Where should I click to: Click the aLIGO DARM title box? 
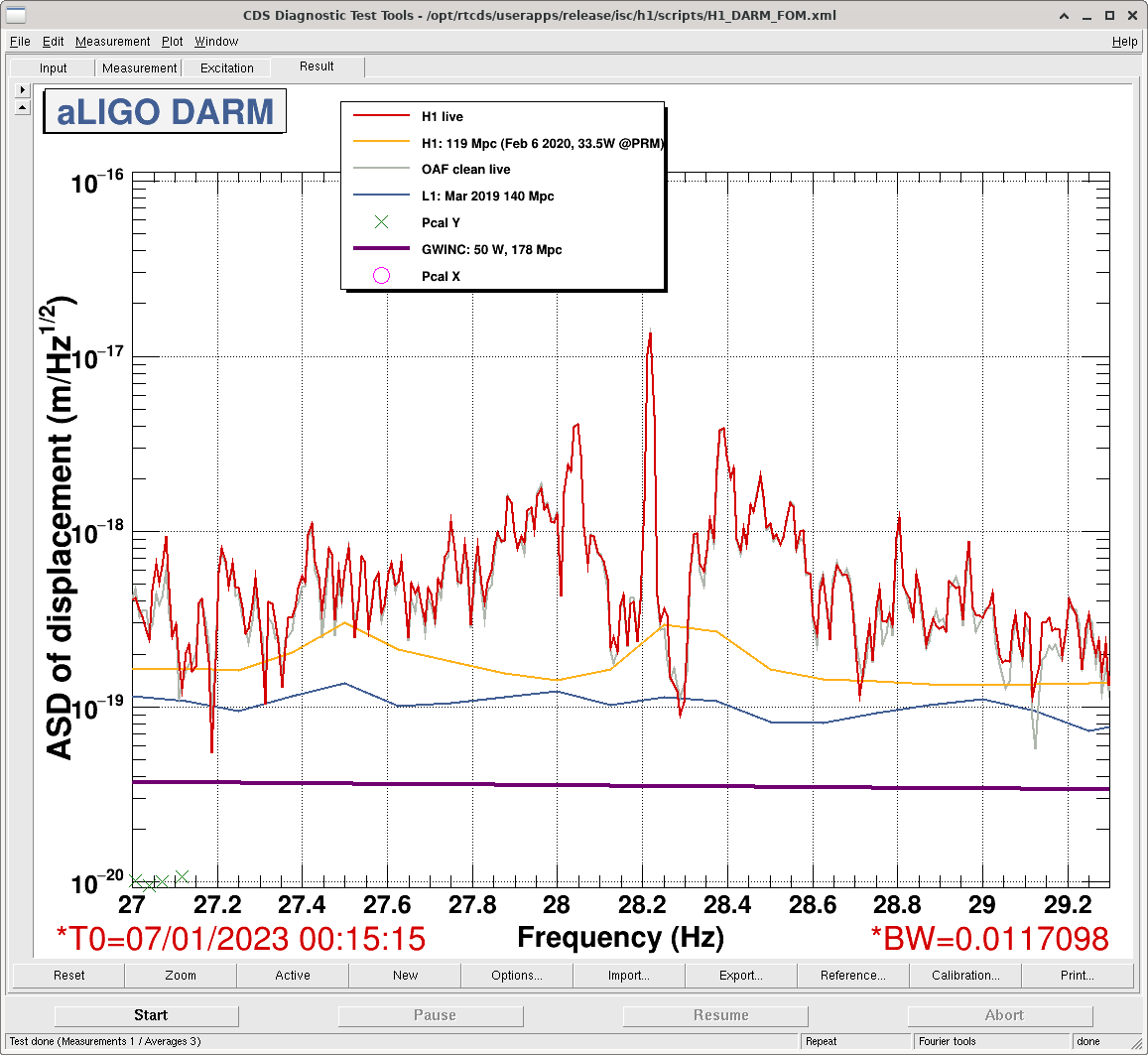click(165, 111)
